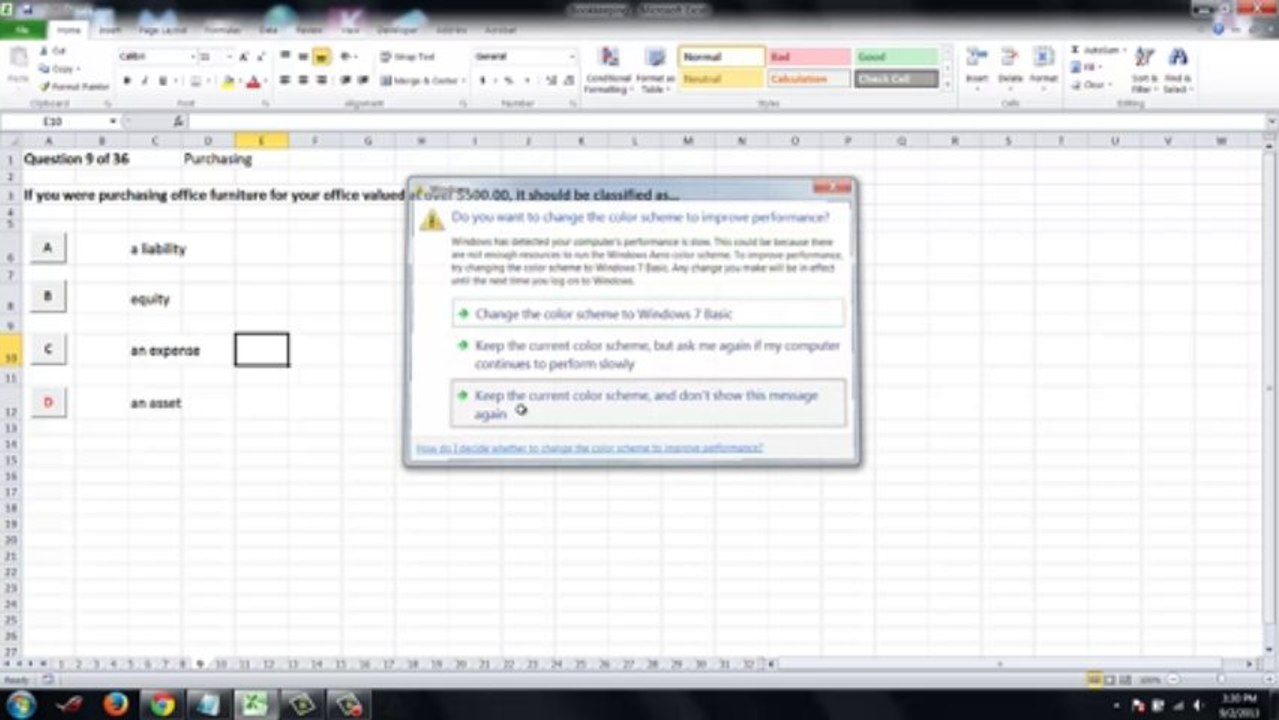Open Chrome from the taskbar

(x=163, y=705)
